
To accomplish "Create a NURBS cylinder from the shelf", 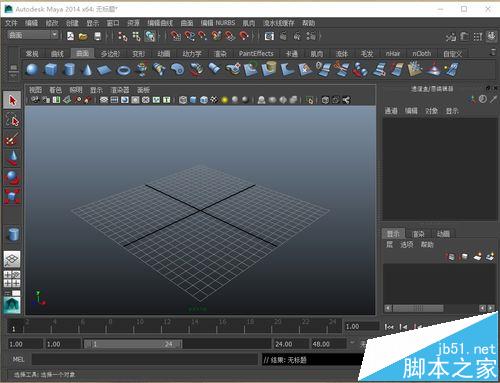I will 69,69.
